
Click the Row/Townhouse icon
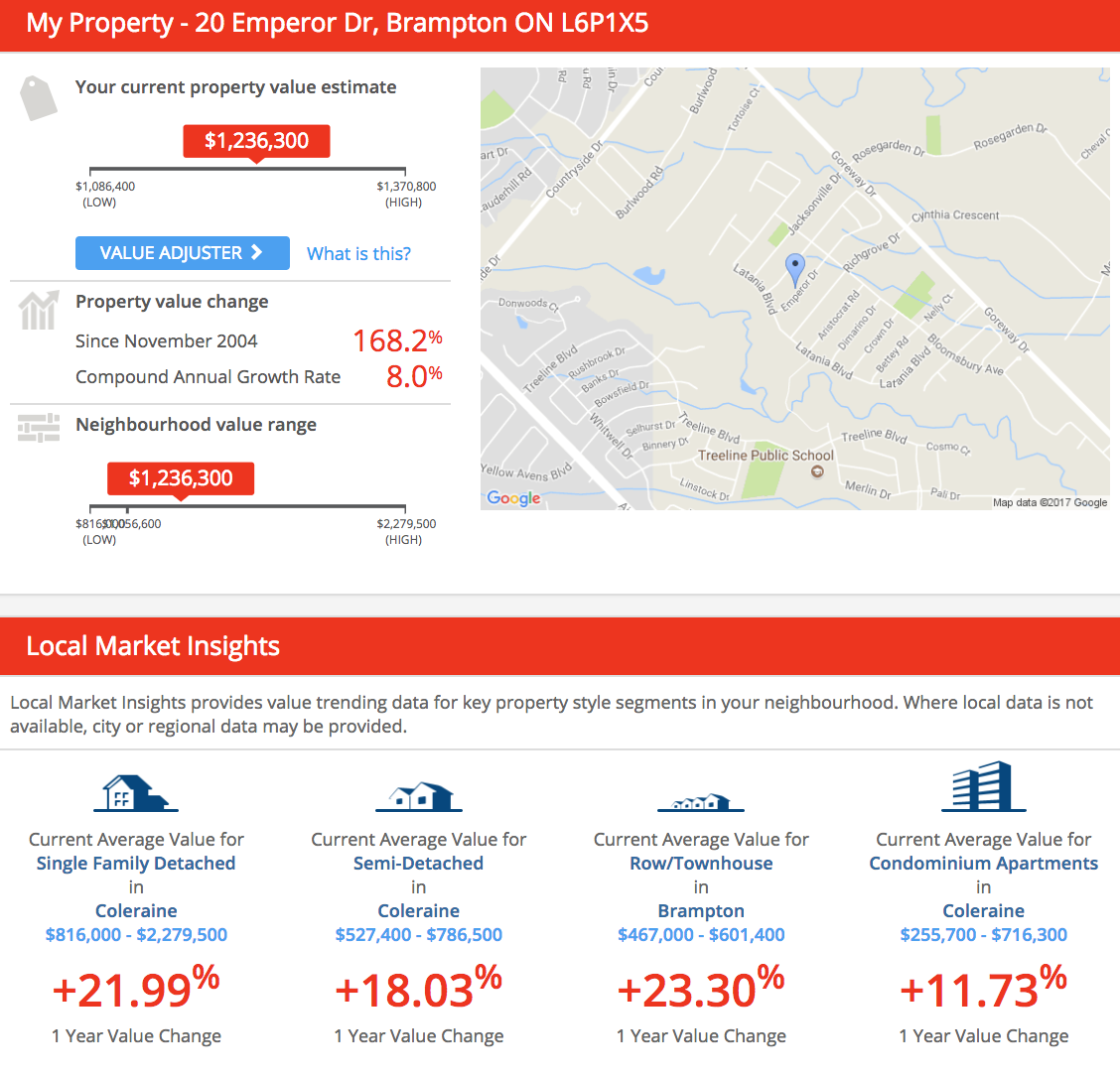coord(701,802)
